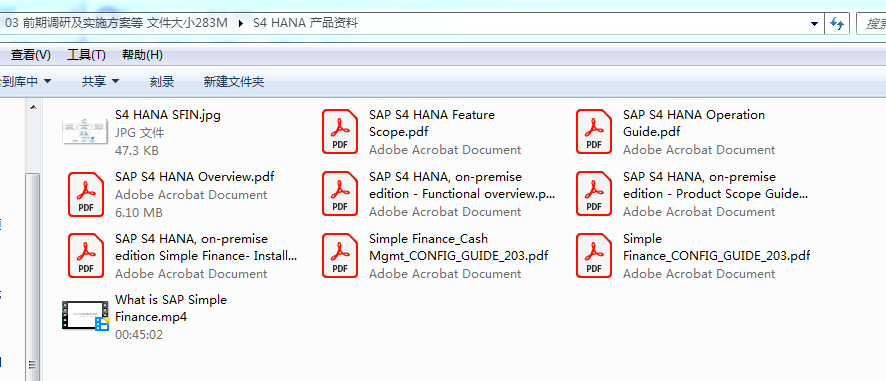Click the S4 HANA 产品资料 breadcrumb segment

click(x=305, y=24)
